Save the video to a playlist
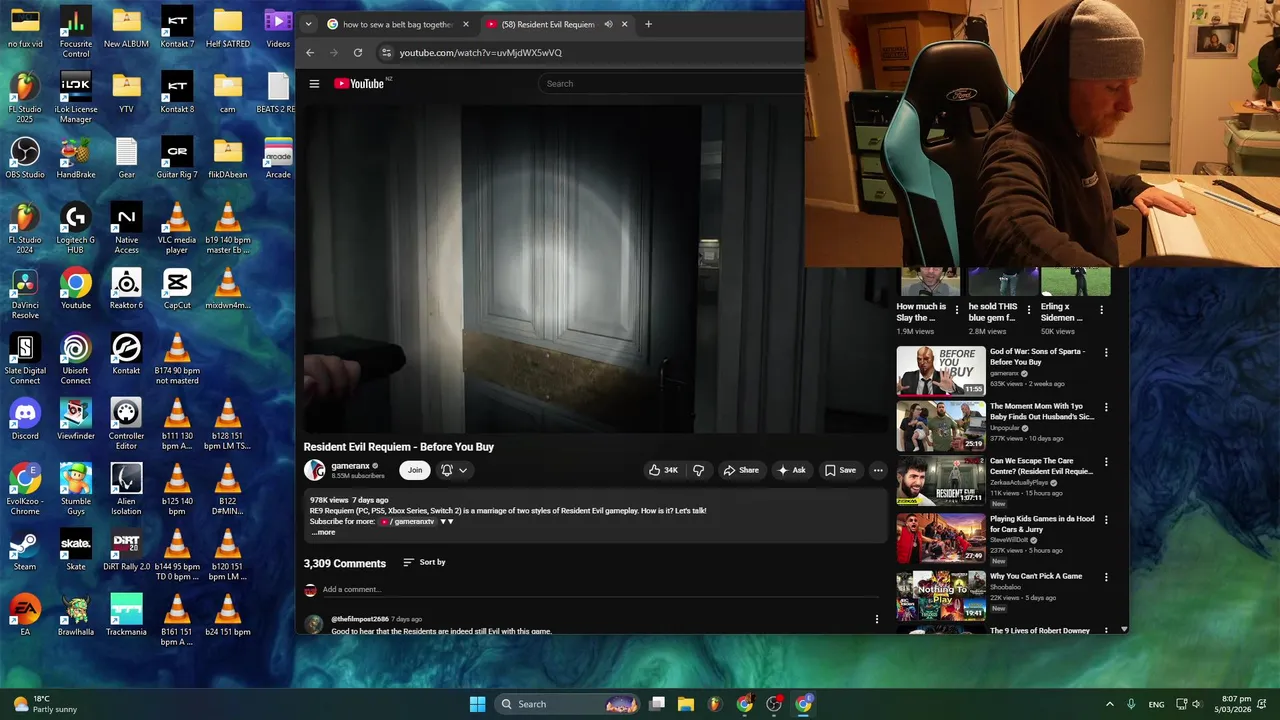 [x=840, y=470]
